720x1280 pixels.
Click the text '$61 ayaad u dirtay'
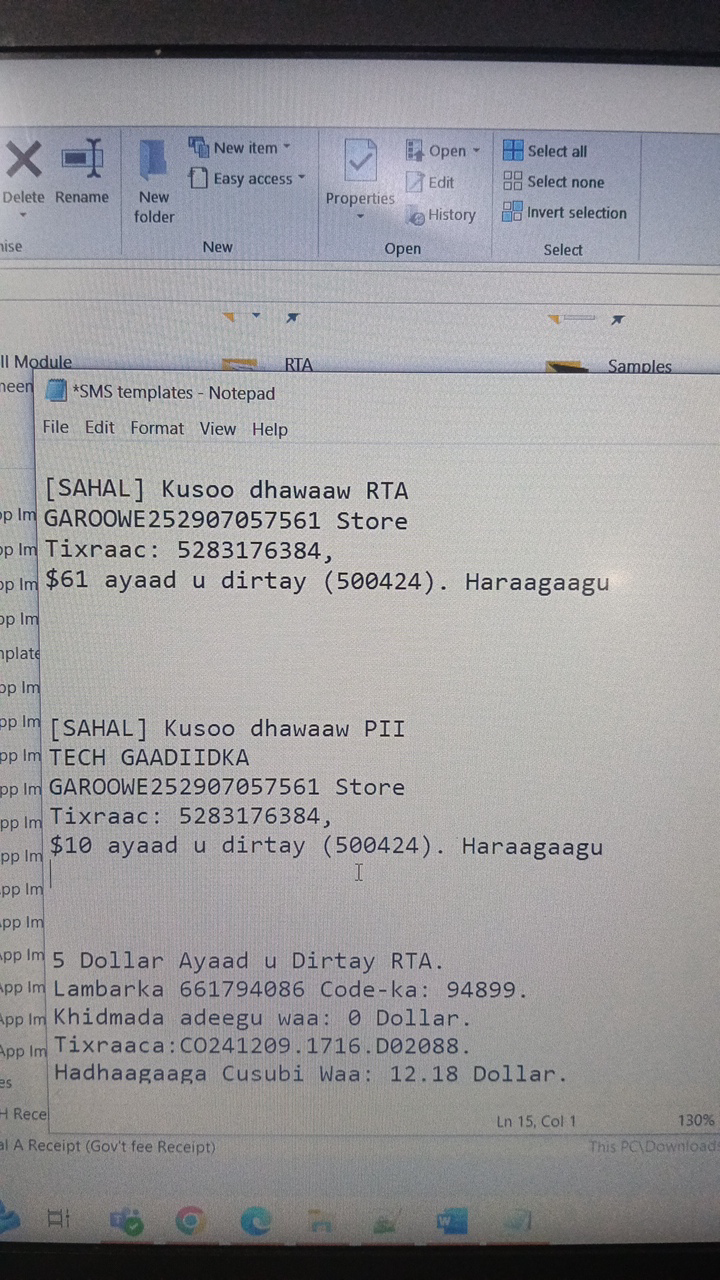tap(175, 581)
